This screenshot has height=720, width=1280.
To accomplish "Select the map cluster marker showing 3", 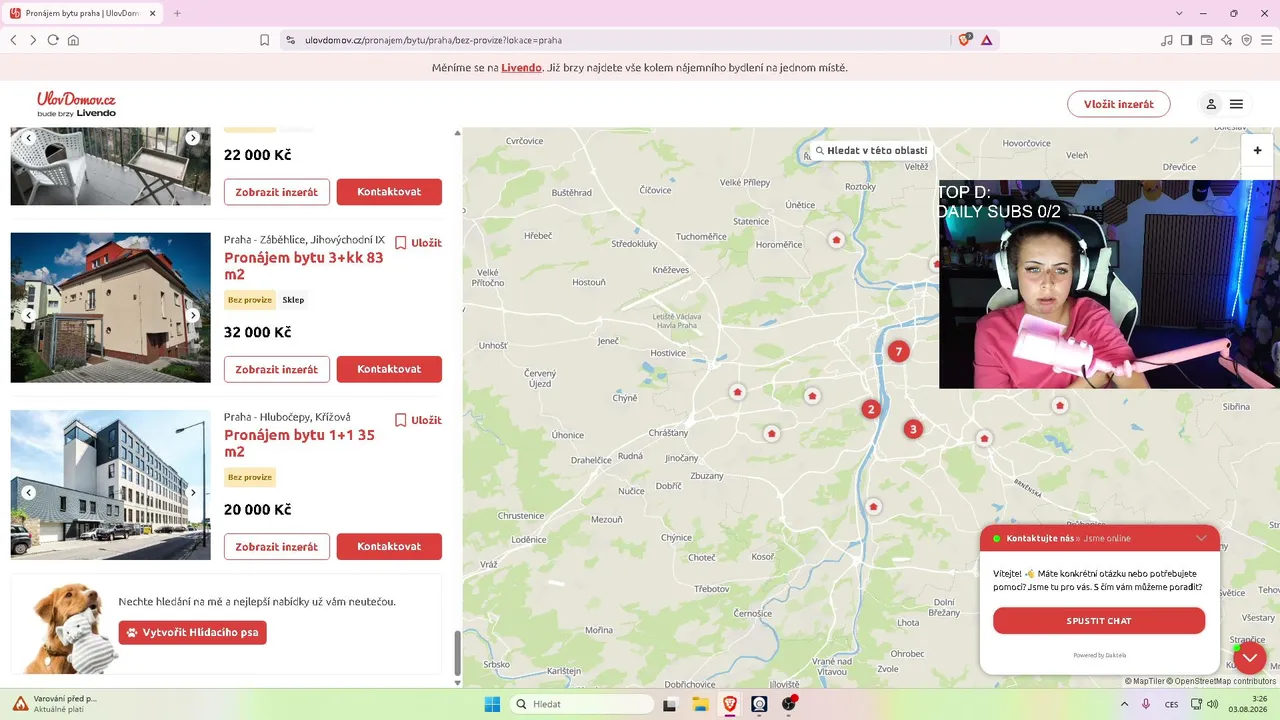I will (913, 429).
